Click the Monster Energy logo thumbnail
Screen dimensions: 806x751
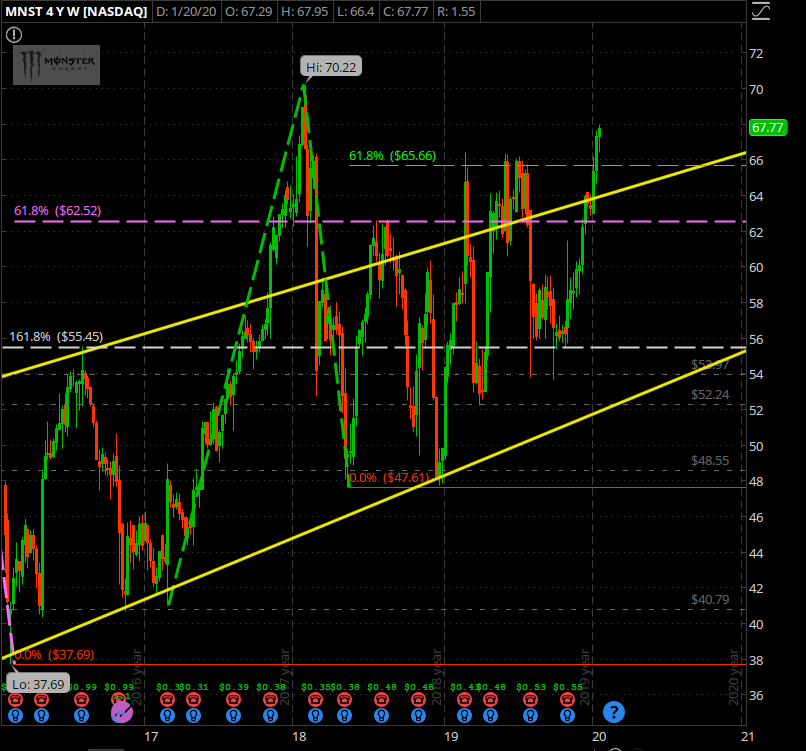click(x=55, y=67)
